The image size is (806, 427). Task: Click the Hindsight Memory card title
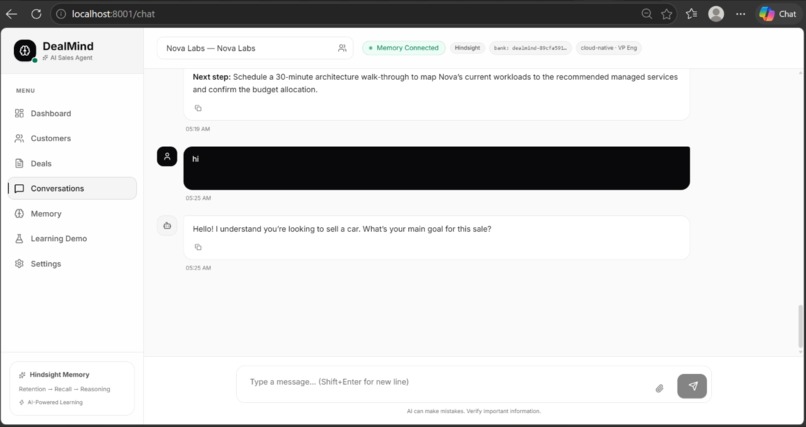tap(59, 375)
